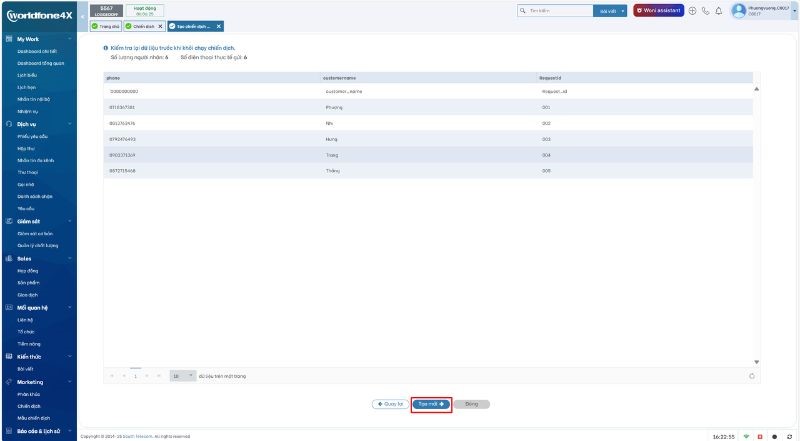Open the notifications bell
Viewport: 800px width, 441px height.
[x=719, y=11]
